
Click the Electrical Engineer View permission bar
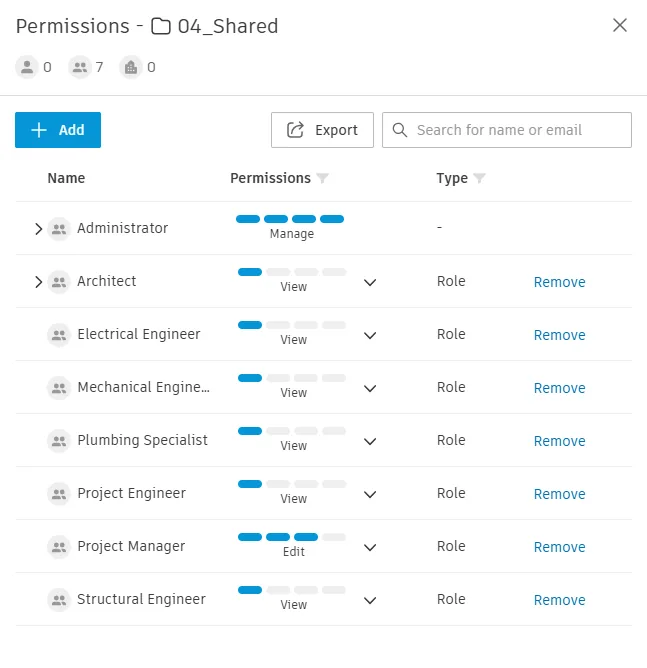point(292,325)
